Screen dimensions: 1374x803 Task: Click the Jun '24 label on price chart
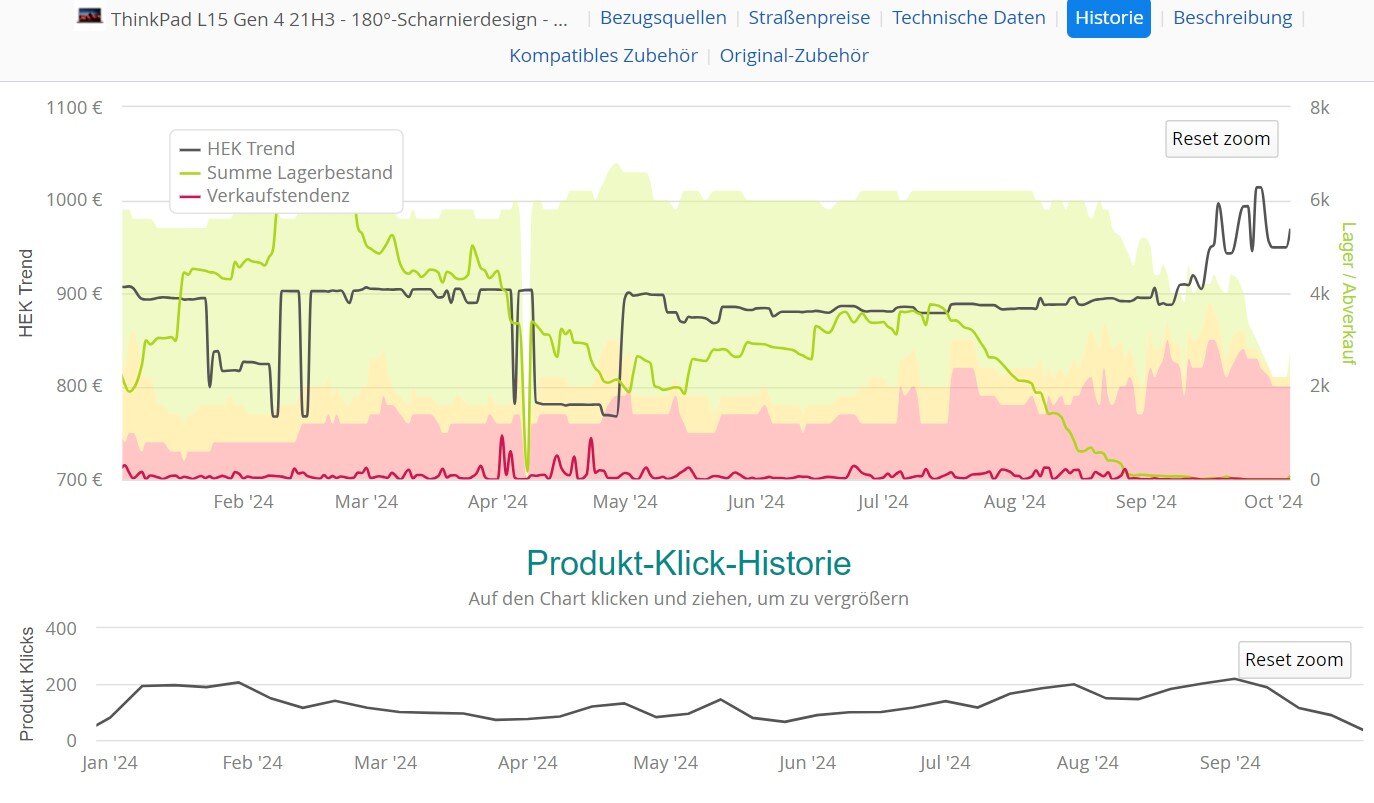click(x=756, y=502)
